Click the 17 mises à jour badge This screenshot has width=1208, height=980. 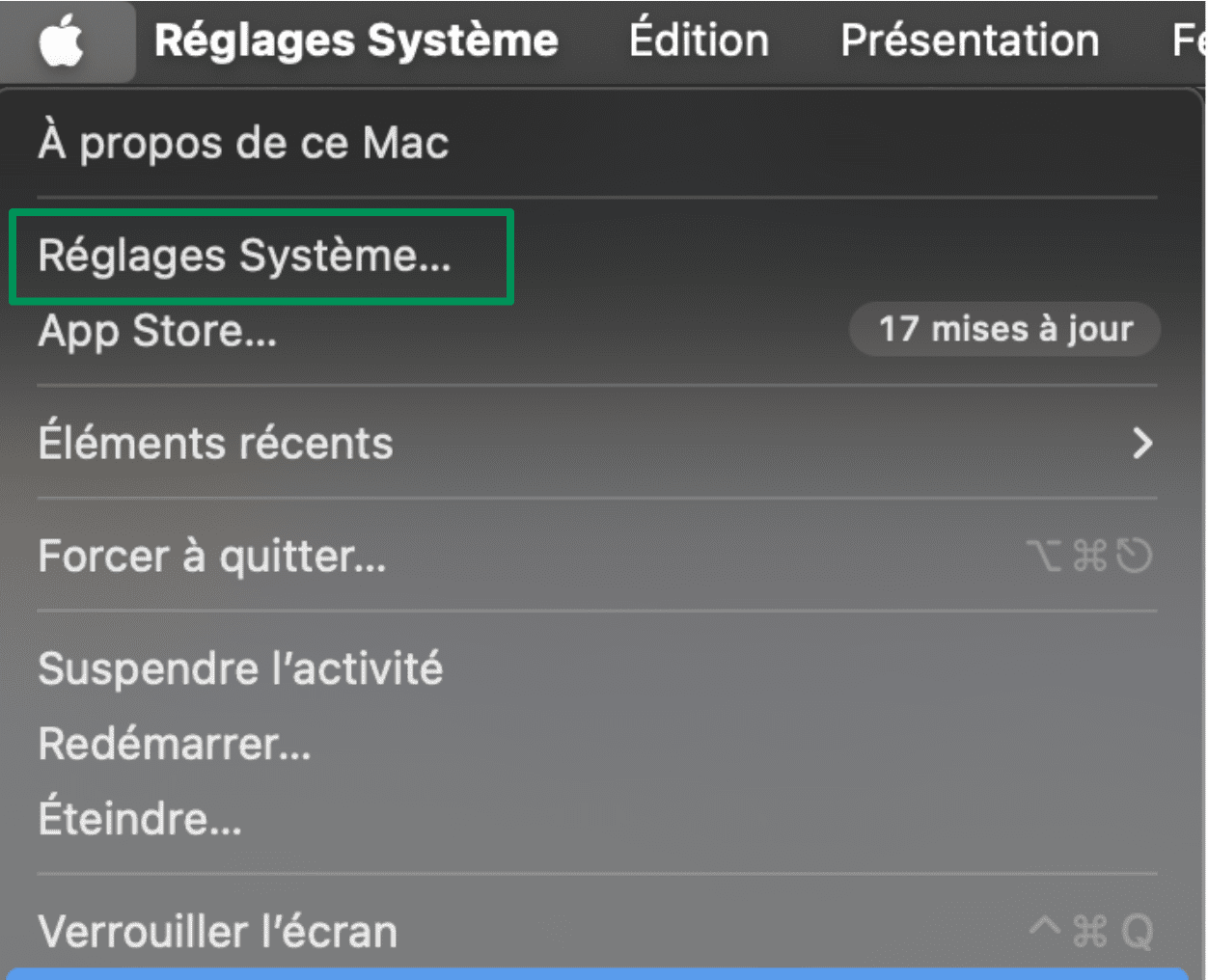(x=1003, y=329)
